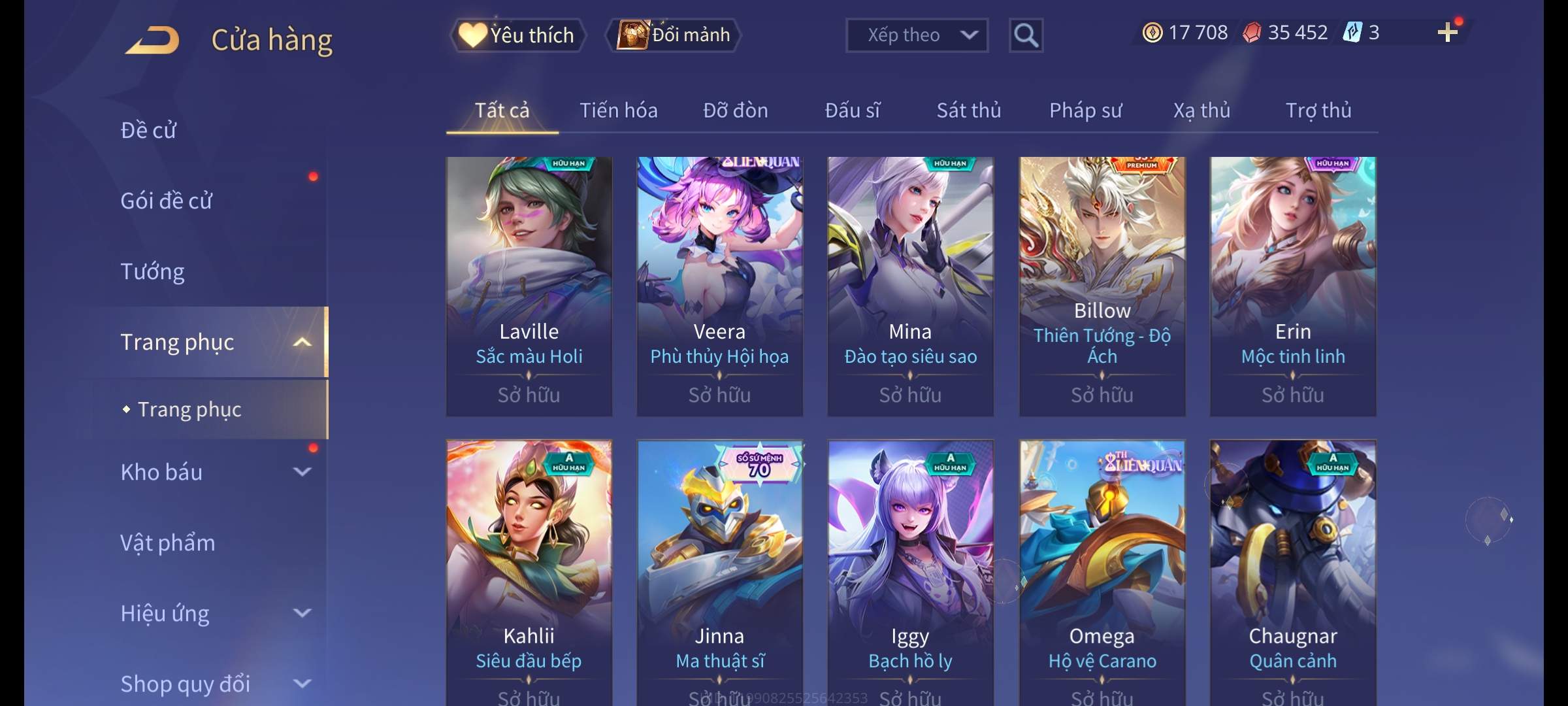Image resolution: width=1568 pixels, height=706 pixels.
Task: Click the gold coin balance icon
Action: (1152, 33)
